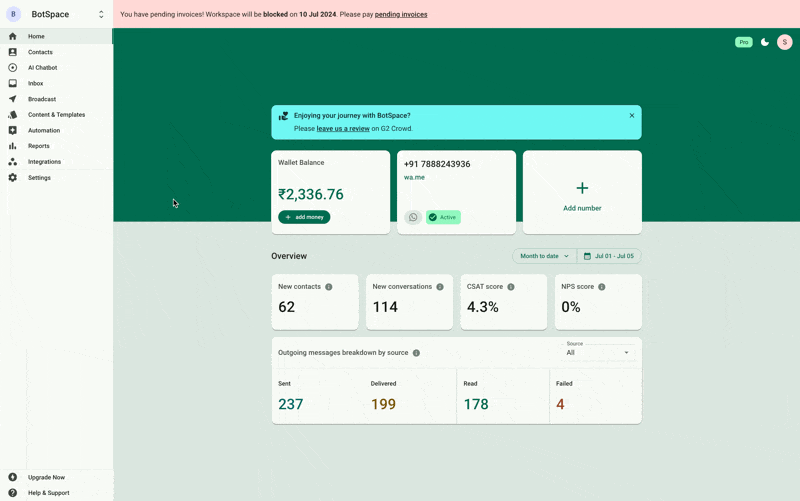Open the Month to date dropdown

click(x=544, y=256)
